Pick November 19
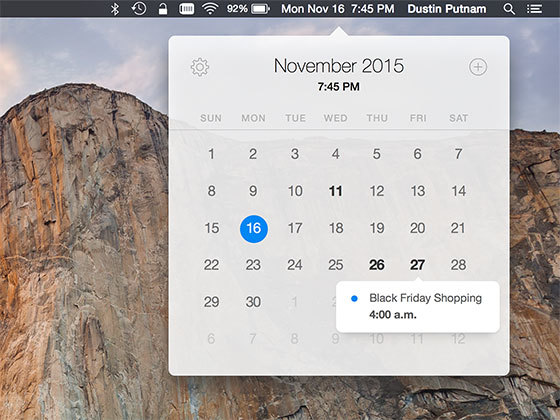The height and width of the screenshot is (420, 560). coord(377,228)
